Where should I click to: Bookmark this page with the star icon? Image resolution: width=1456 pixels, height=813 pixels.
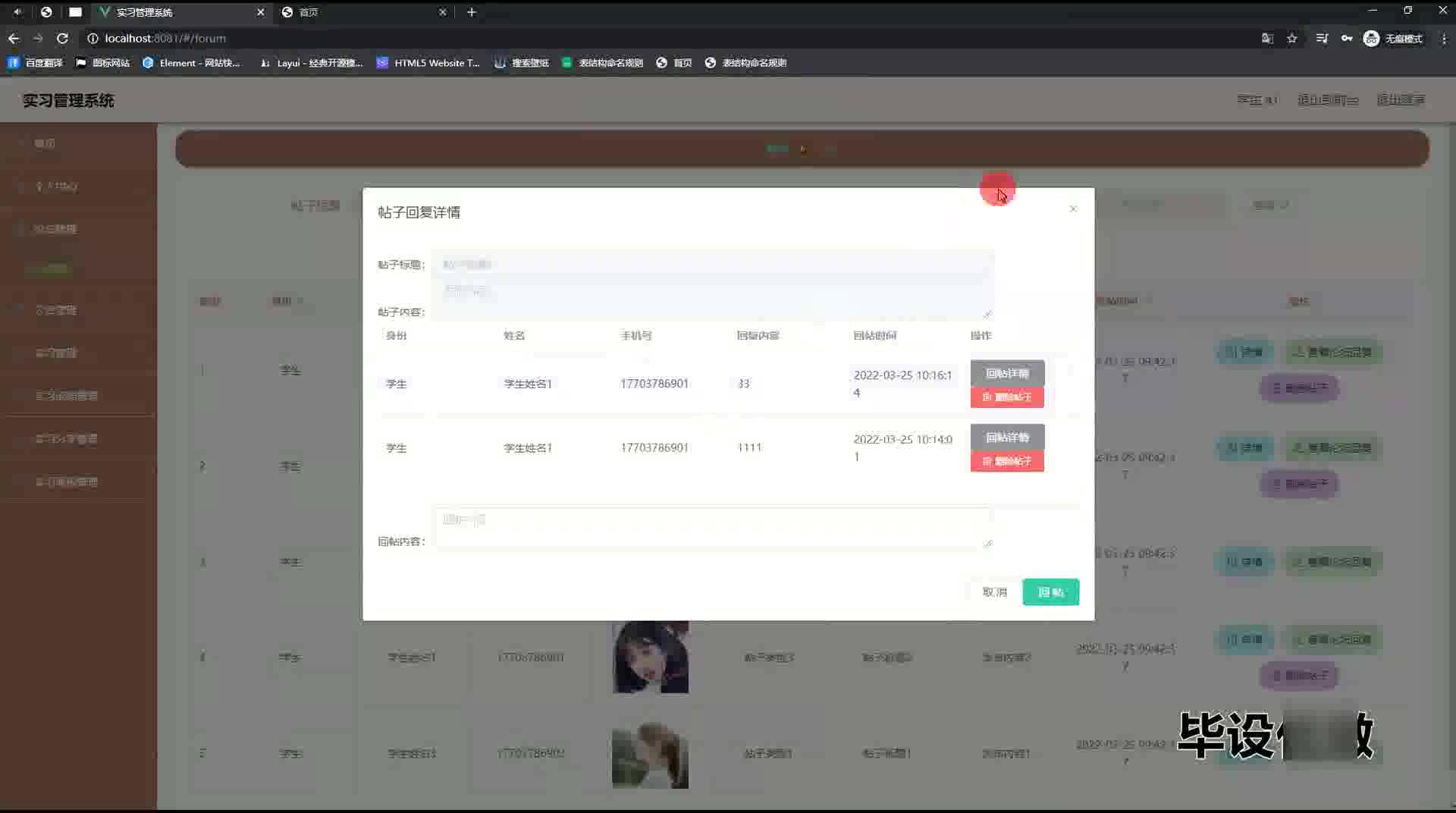(1292, 39)
